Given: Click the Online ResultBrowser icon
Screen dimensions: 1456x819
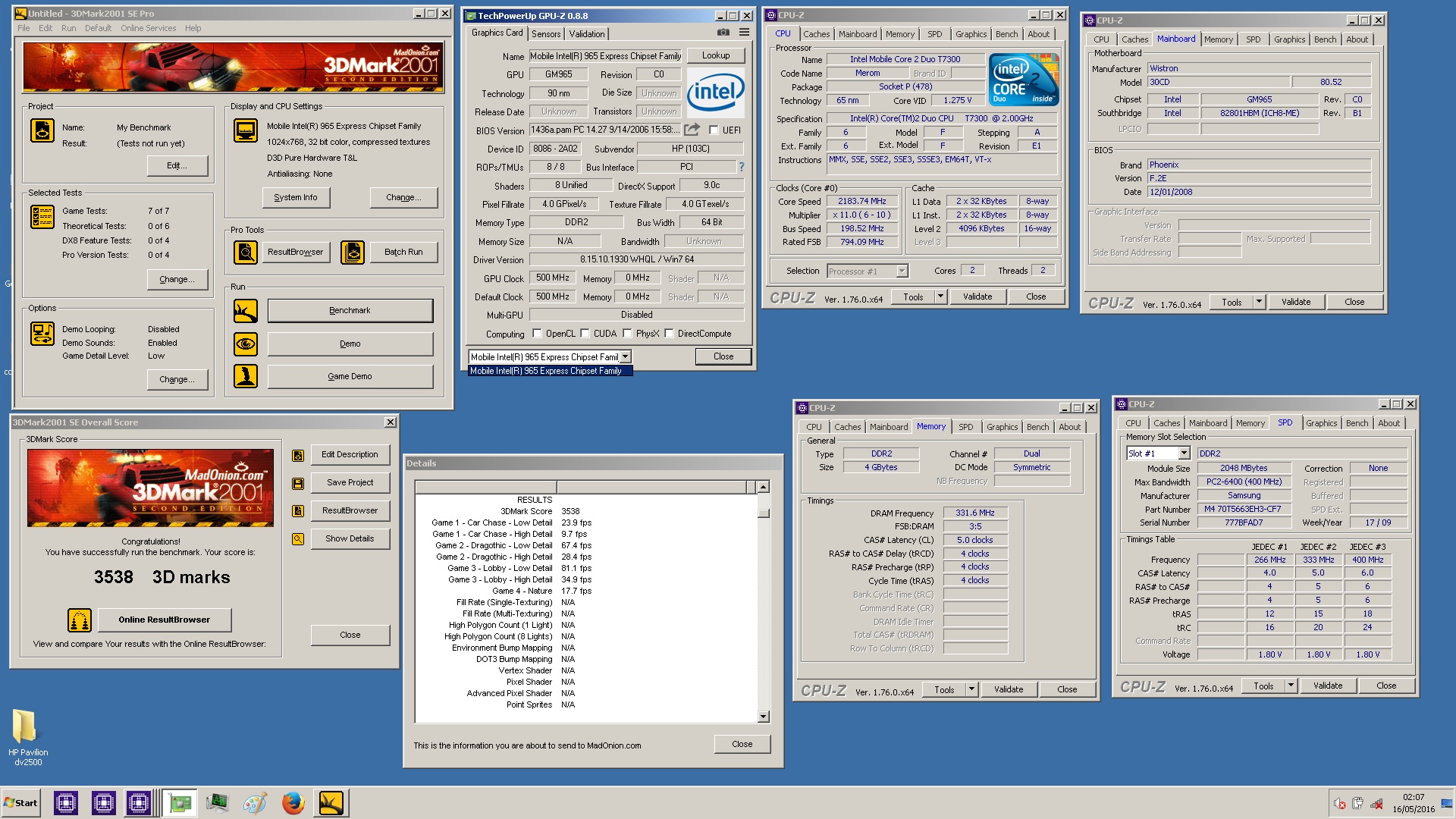Looking at the screenshot, I should coord(80,620).
